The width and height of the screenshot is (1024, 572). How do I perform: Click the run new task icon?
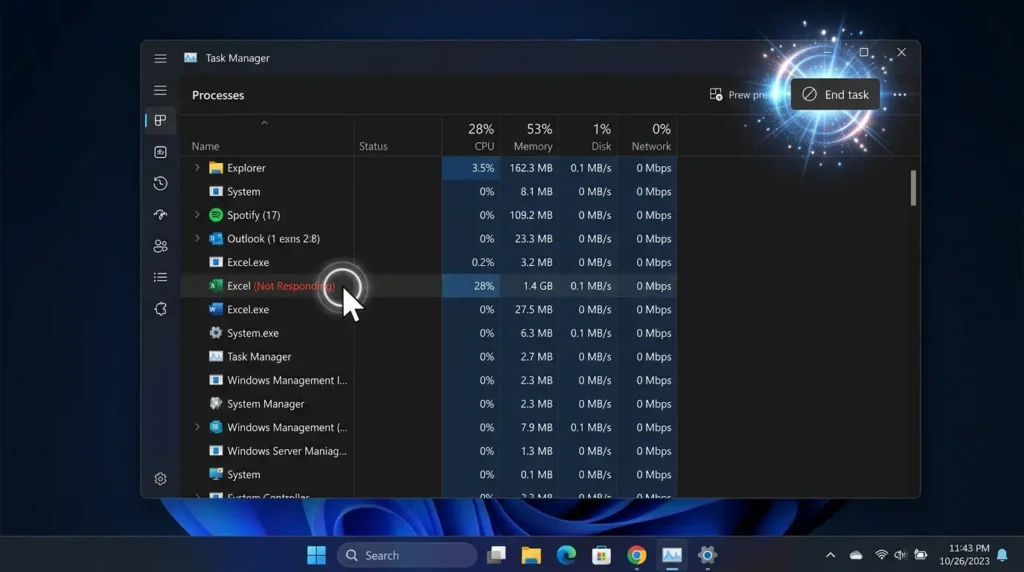click(x=716, y=95)
